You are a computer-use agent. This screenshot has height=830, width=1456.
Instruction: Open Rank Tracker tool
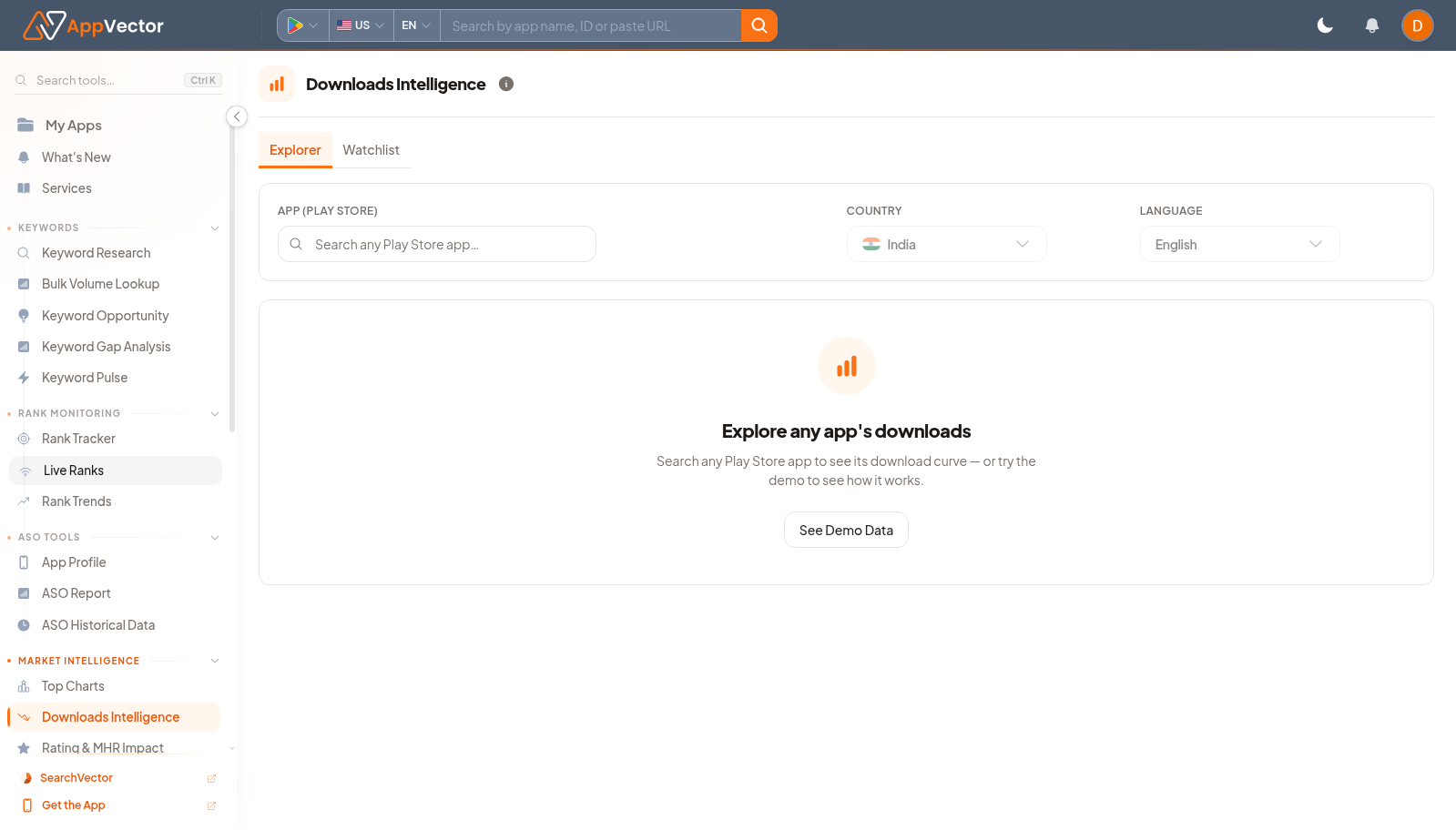(78, 439)
